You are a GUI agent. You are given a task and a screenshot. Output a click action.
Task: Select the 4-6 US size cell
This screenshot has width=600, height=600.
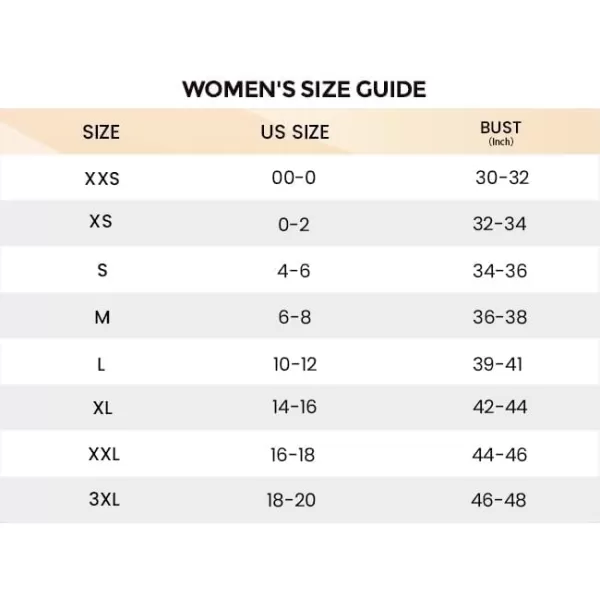(x=294, y=271)
